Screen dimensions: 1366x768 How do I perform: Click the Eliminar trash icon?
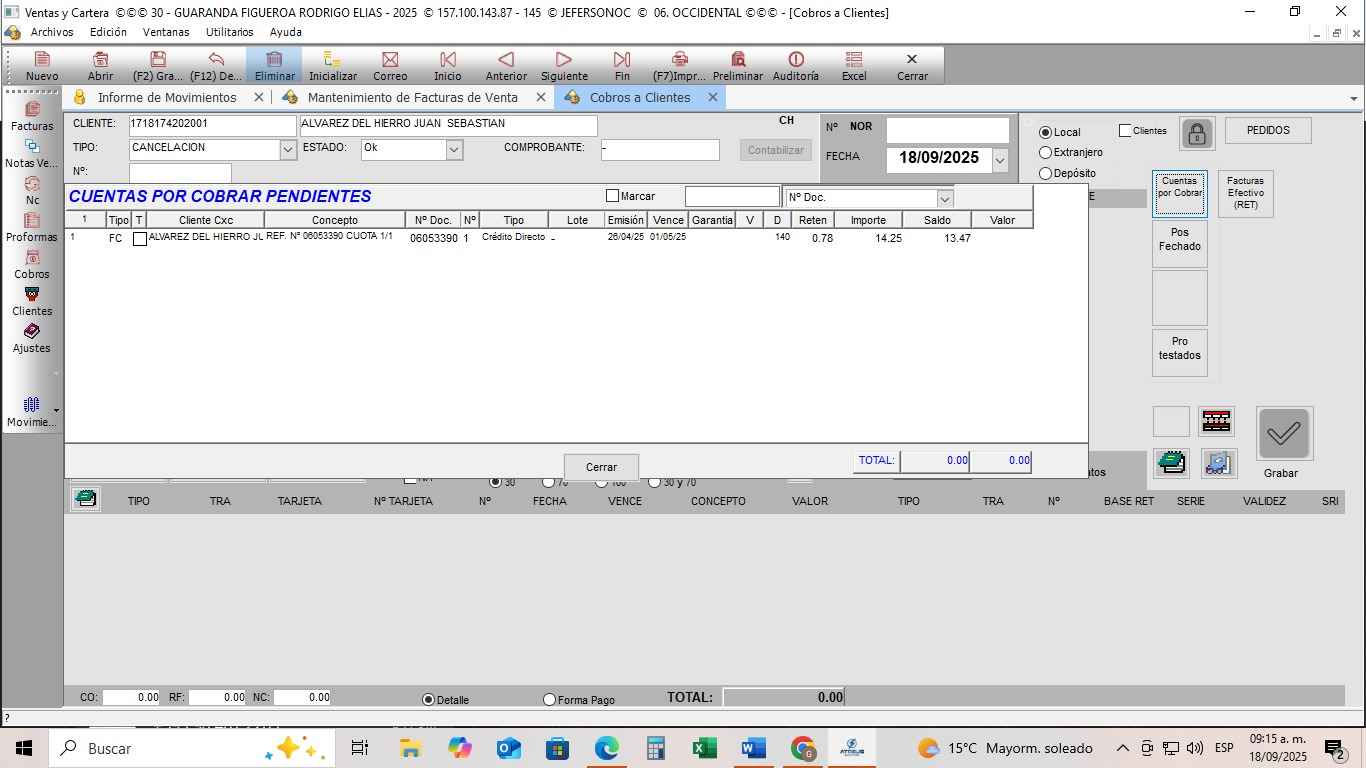274,61
